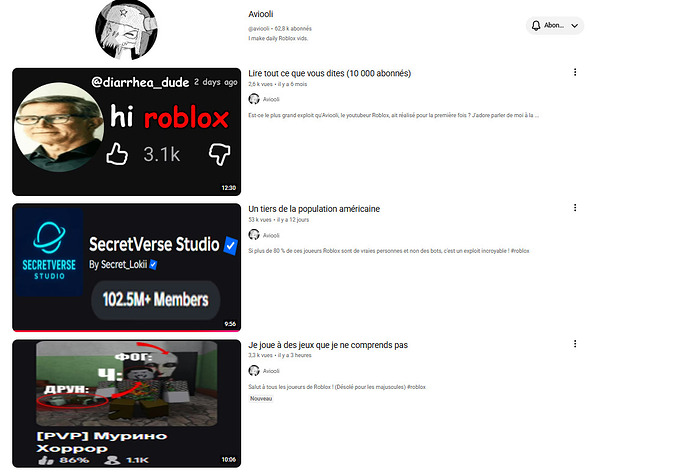
Task: Open menu for 'Je joue à des jeux' video
Action: [x=575, y=344]
